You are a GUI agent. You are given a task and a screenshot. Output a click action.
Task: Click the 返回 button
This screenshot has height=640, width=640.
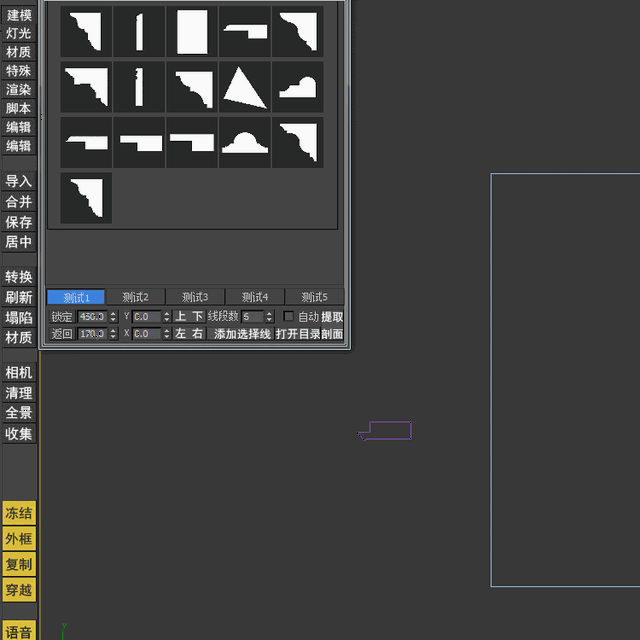62,334
